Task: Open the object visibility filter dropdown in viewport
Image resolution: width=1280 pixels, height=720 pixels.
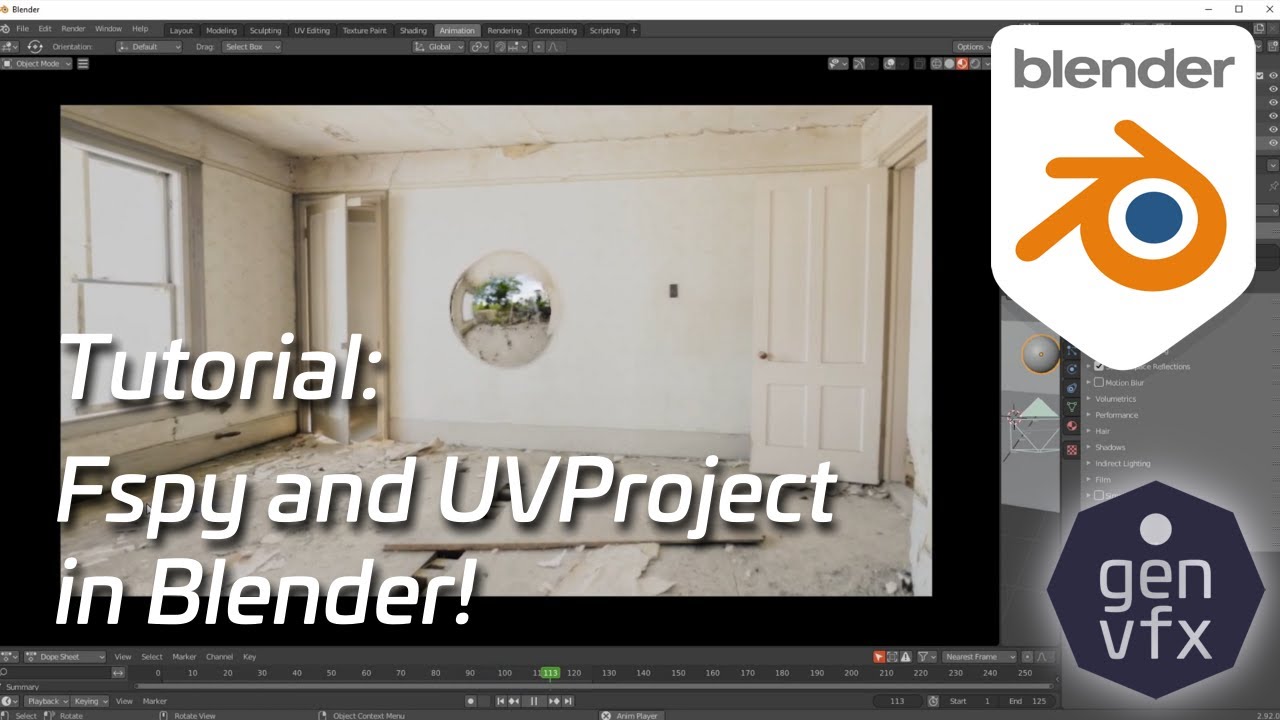Action: tap(838, 64)
